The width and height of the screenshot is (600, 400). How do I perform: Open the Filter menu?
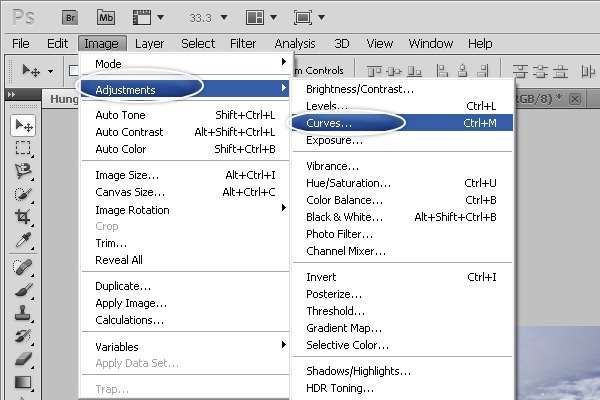[243, 43]
